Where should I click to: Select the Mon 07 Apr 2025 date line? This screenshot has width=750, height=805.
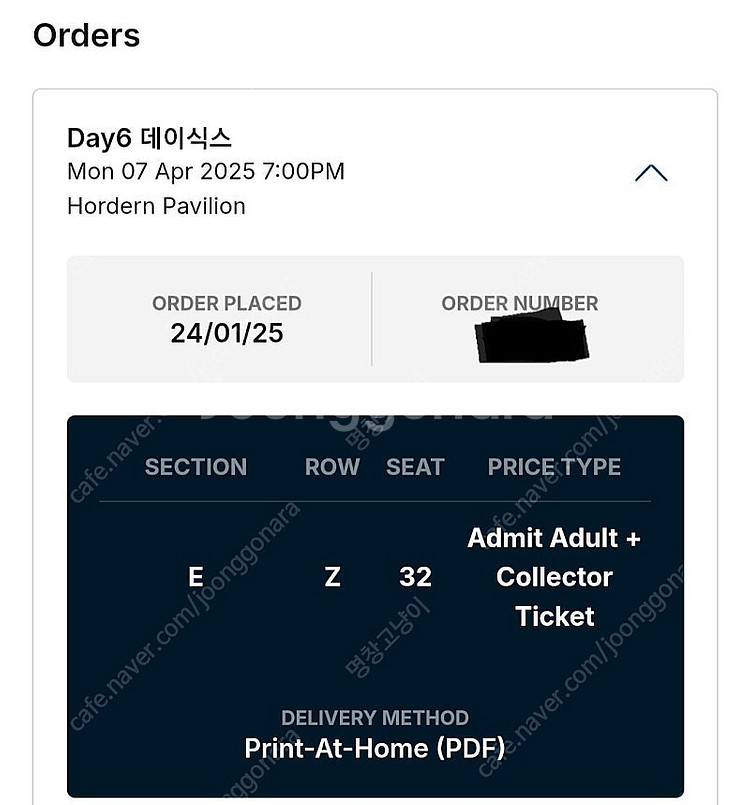click(x=206, y=171)
